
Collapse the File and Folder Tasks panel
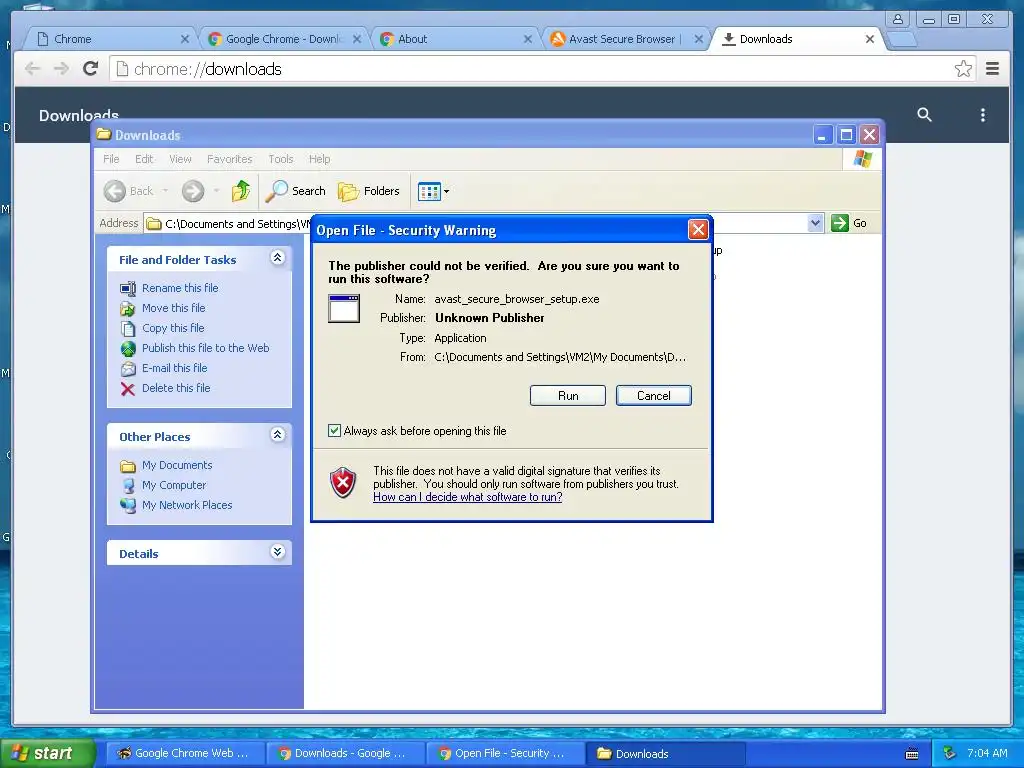pyautogui.click(x=278, y=257)
